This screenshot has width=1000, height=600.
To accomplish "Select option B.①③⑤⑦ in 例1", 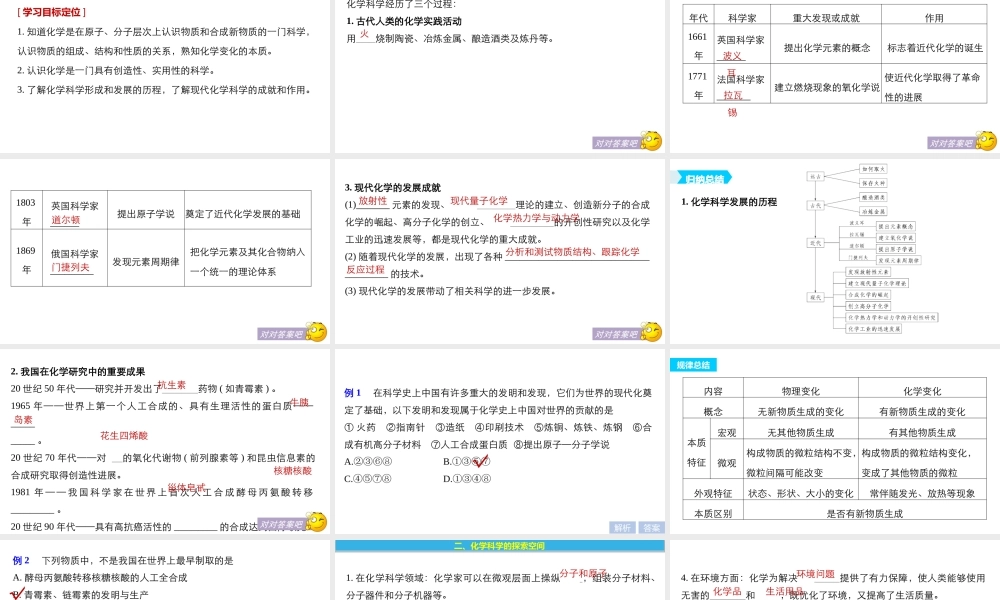I will [467, 461].
